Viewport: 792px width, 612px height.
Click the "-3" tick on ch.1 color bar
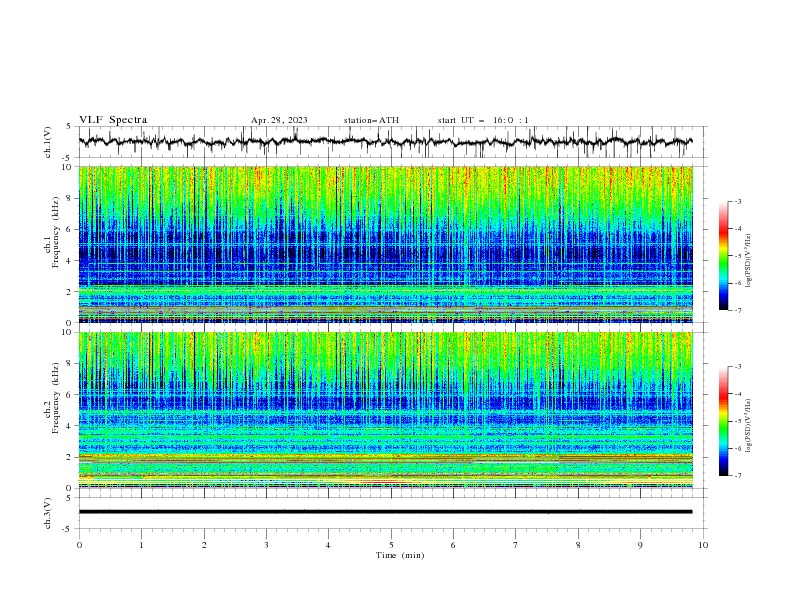point(738,201)
